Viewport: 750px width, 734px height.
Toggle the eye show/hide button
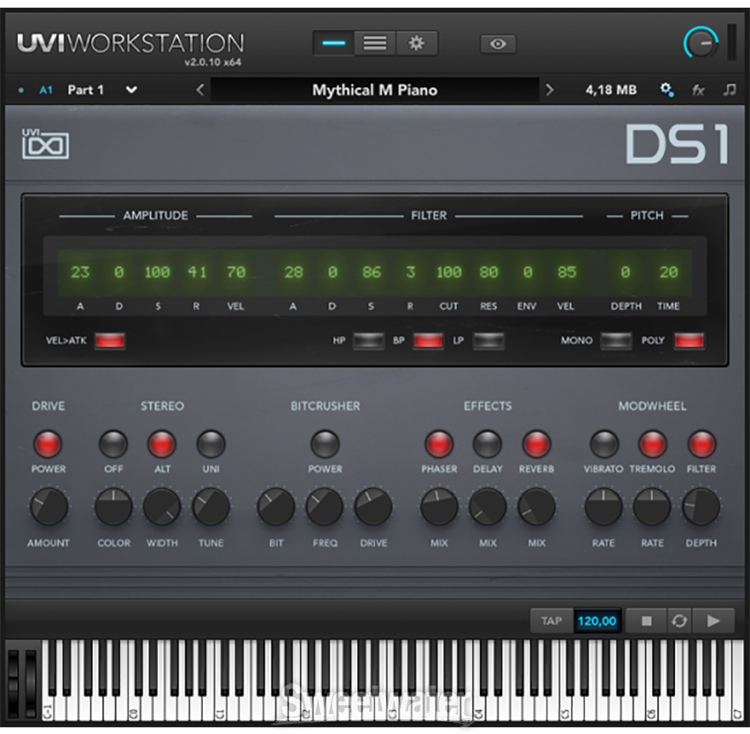click(498, 44)
